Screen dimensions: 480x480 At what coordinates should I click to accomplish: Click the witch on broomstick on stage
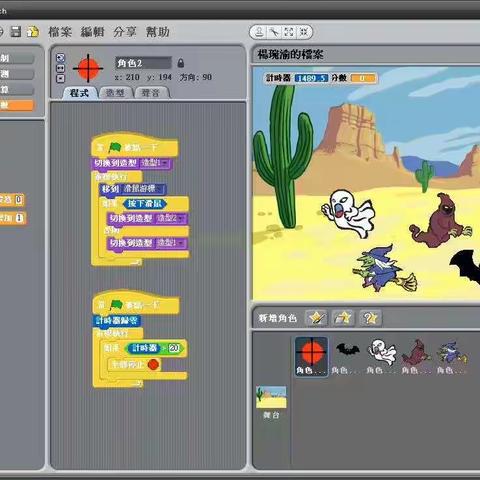tap(384, 268)
